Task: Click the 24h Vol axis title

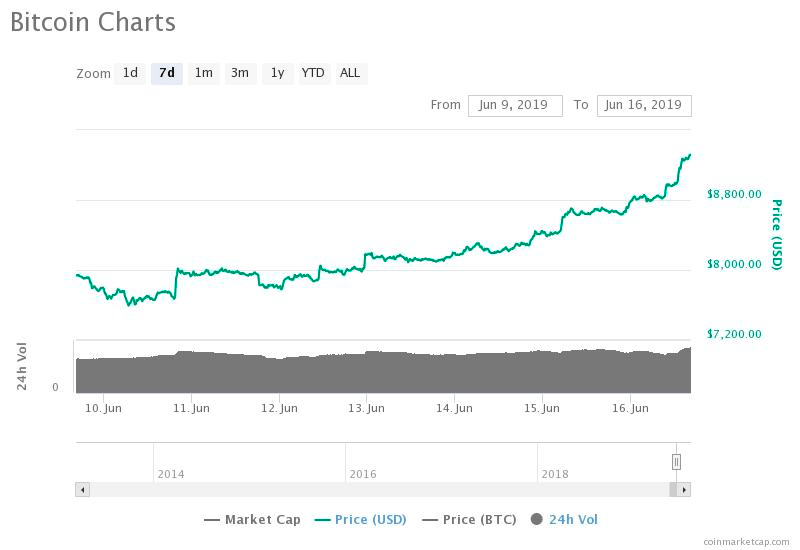Action: (x=21, y=366)
